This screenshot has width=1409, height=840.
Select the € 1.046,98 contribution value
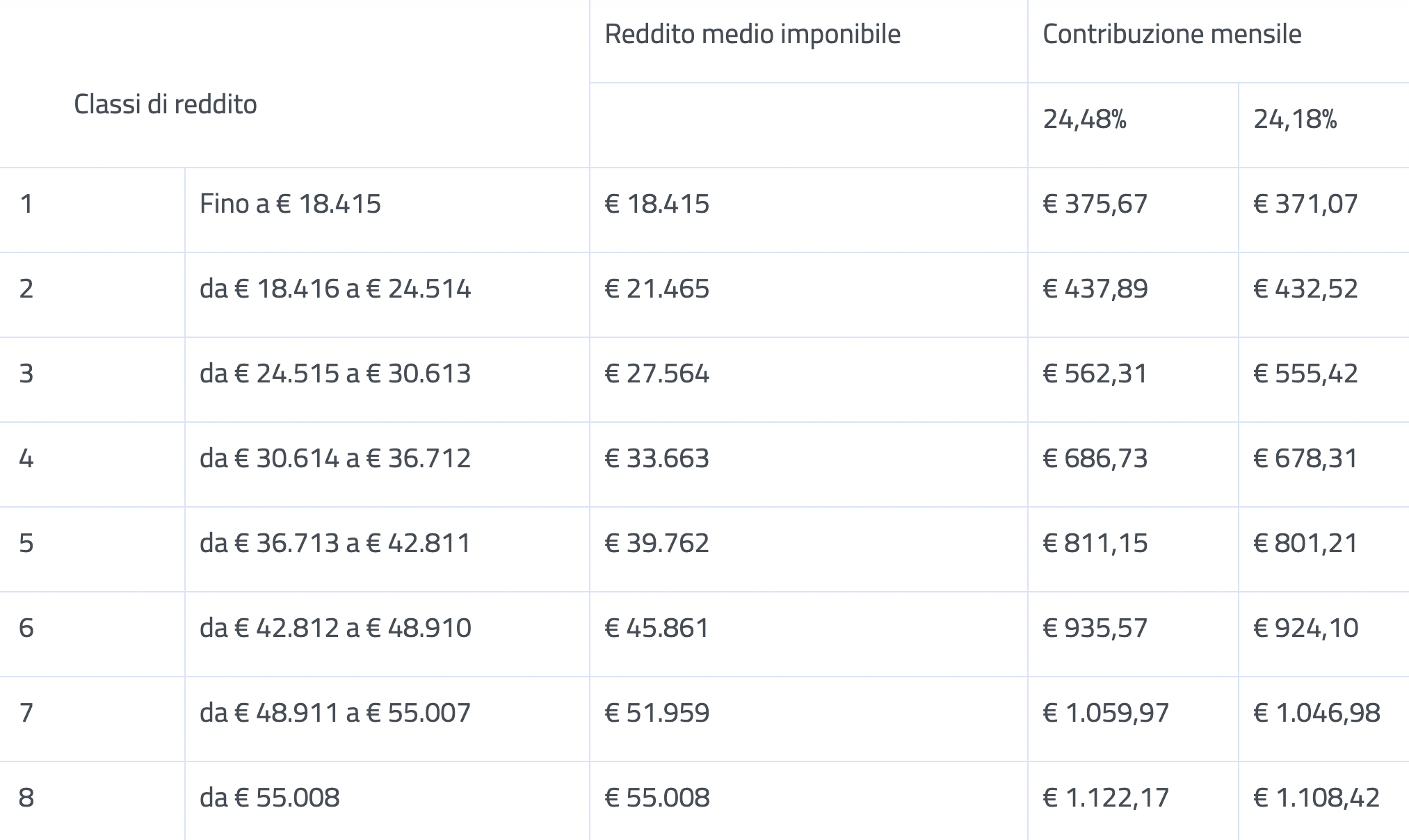(x=1317, y=713)
